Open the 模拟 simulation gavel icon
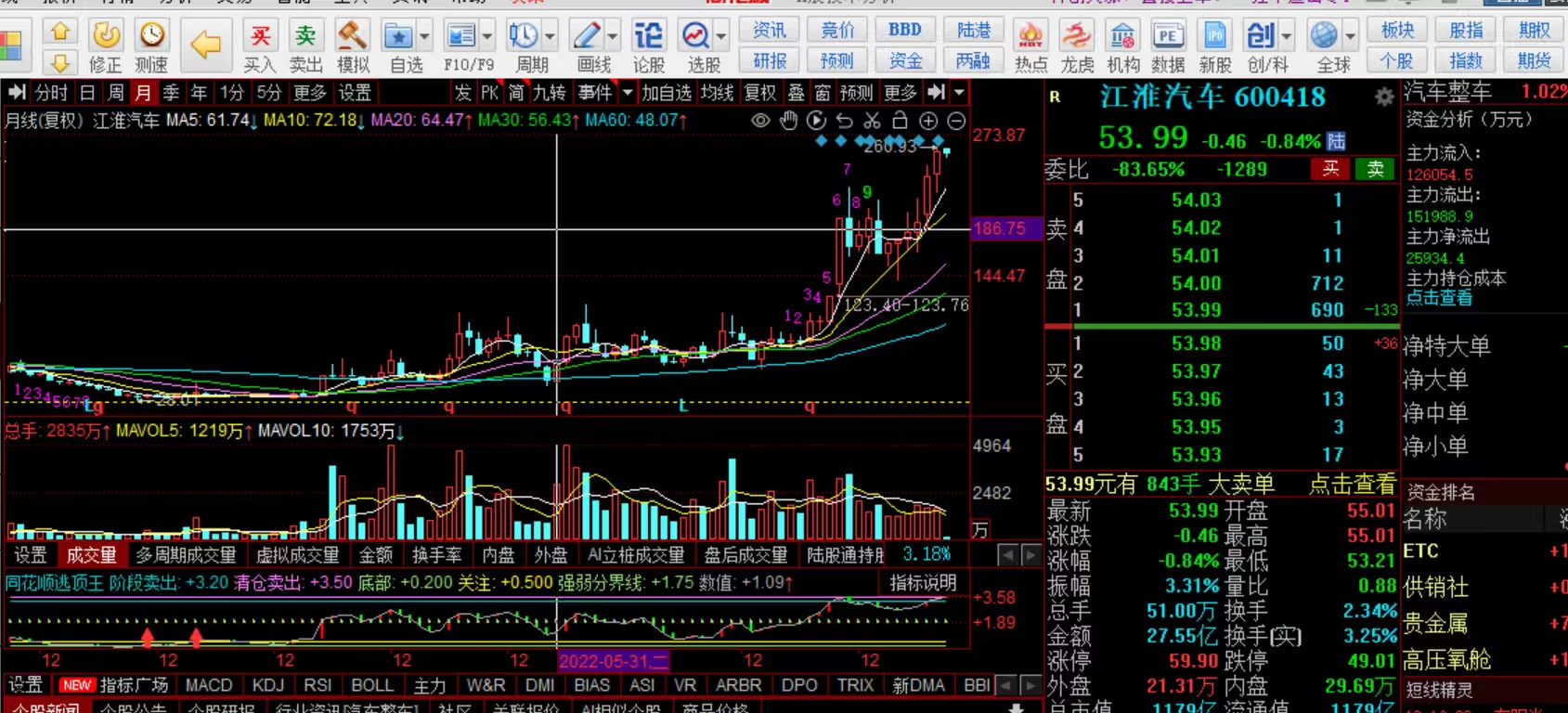Screen dimensions: 1568x713 [x=352, y=36]
